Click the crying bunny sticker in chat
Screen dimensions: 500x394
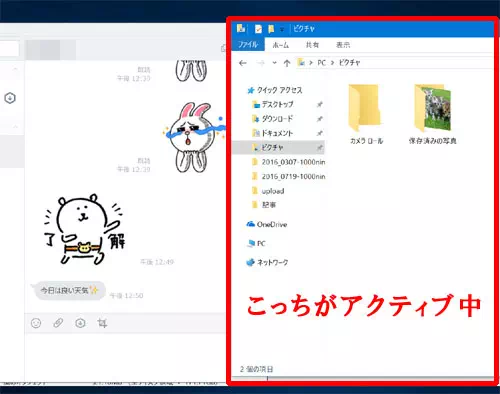click(x=194, y=137)
